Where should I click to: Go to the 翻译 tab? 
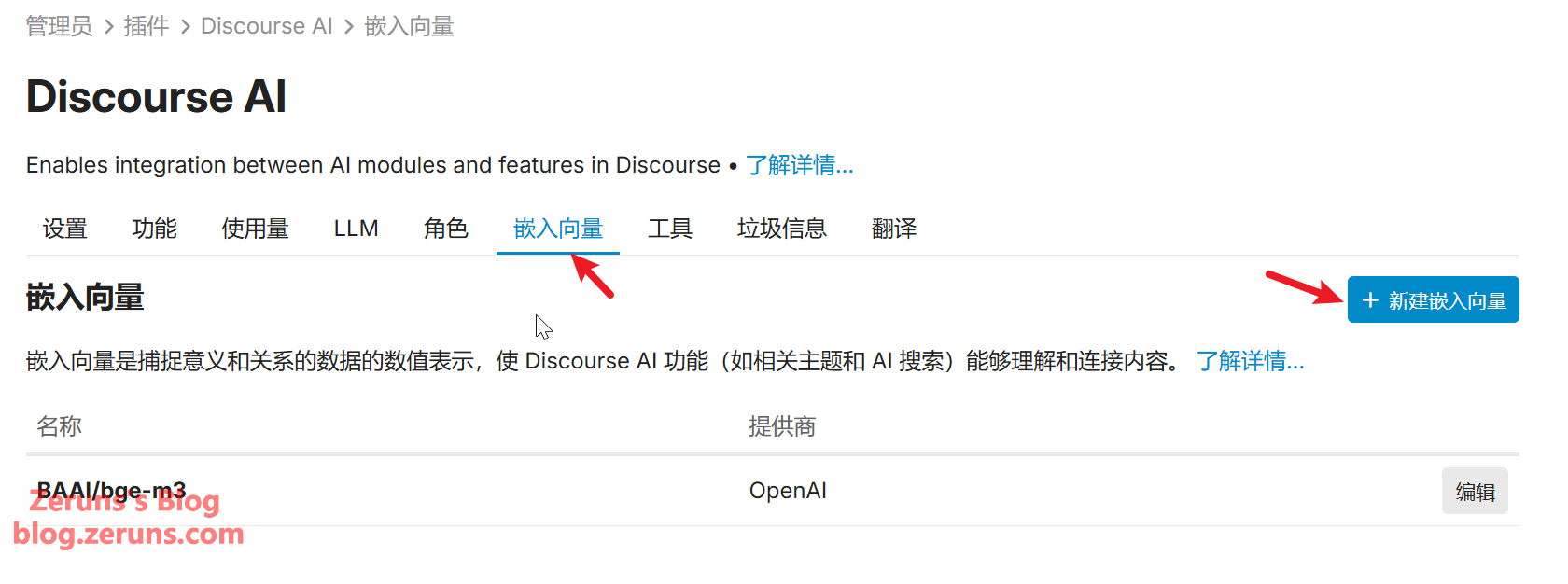click(x=893, y=229)
